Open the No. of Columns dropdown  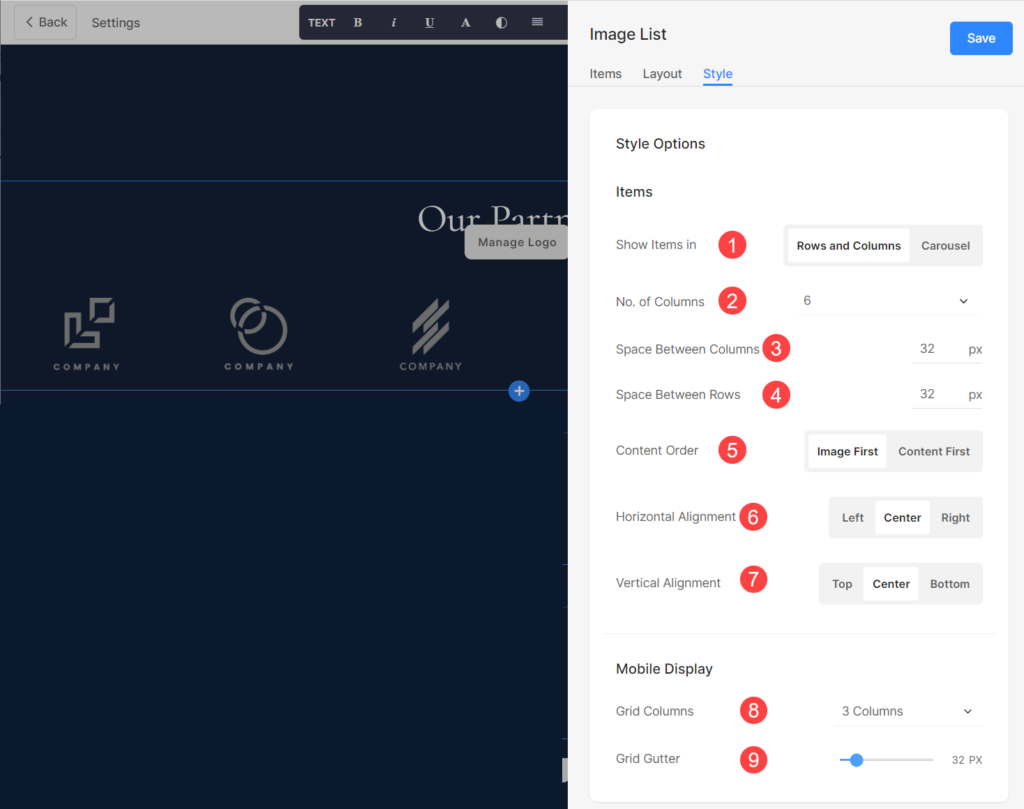tap(886, 301)
